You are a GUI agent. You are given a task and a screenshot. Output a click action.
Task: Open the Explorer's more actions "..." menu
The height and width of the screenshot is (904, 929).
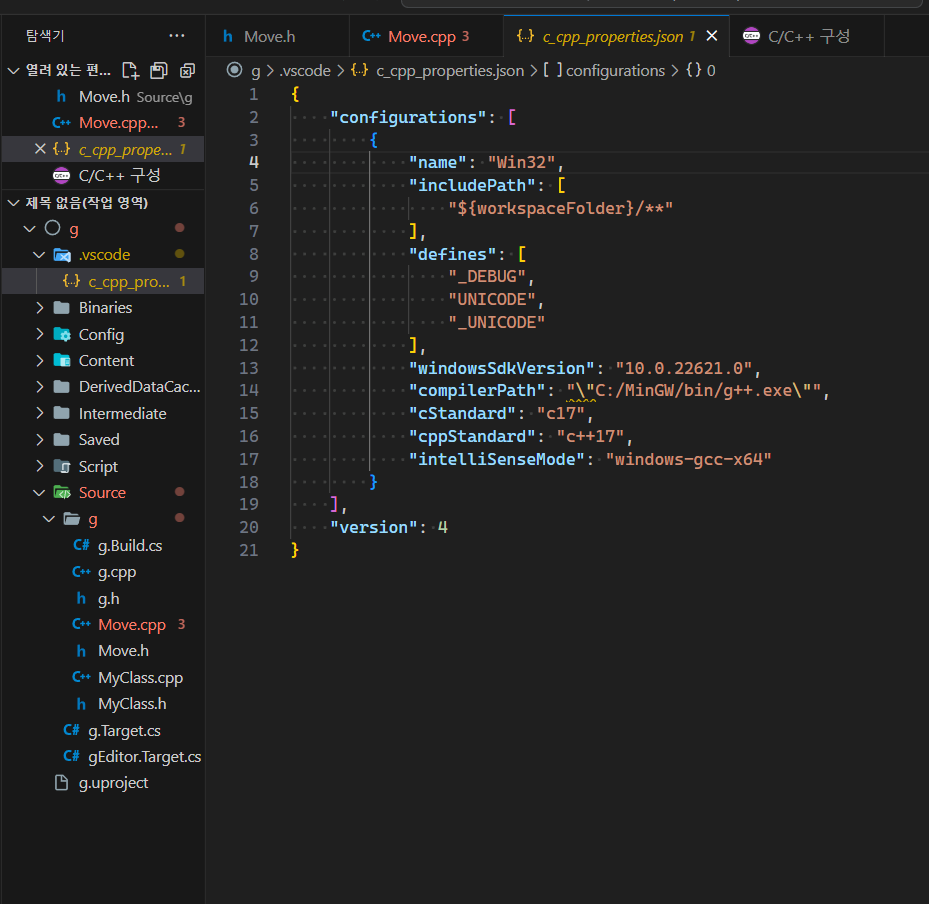click(x=177, y=35)
